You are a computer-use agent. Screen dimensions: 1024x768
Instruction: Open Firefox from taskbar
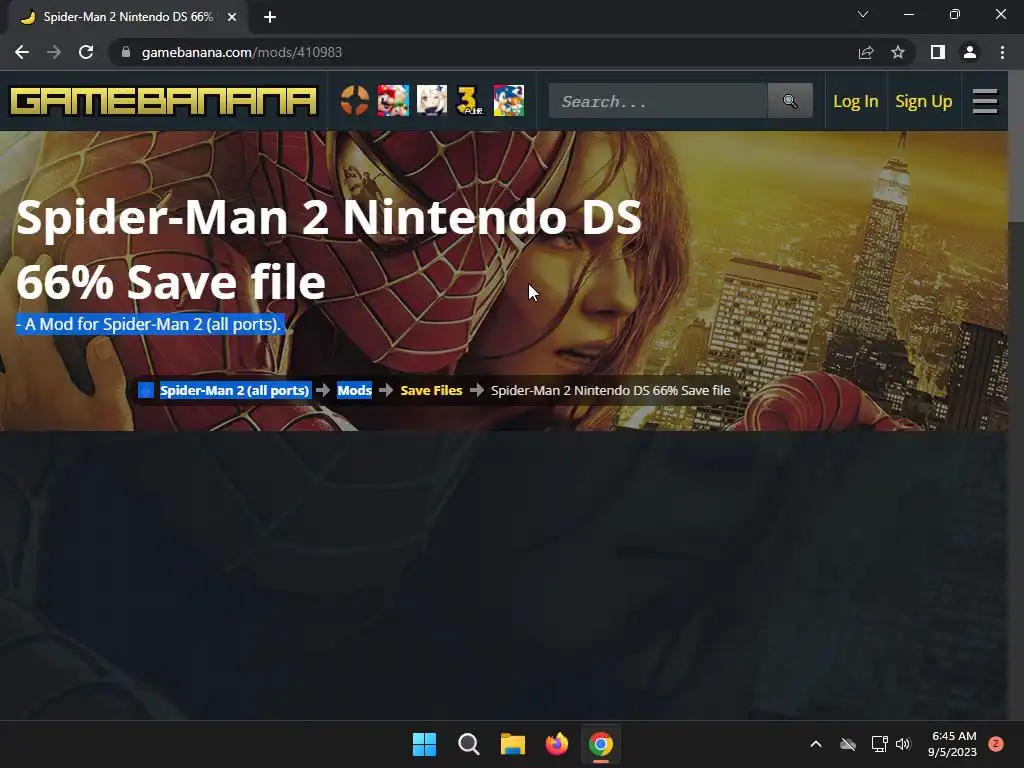click(556, 744)
